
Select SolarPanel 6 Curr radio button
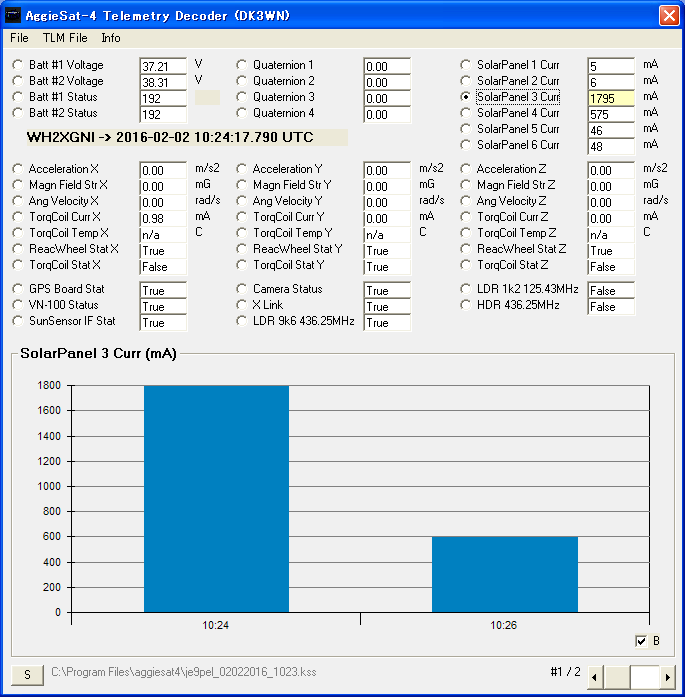tap(466, 145)
